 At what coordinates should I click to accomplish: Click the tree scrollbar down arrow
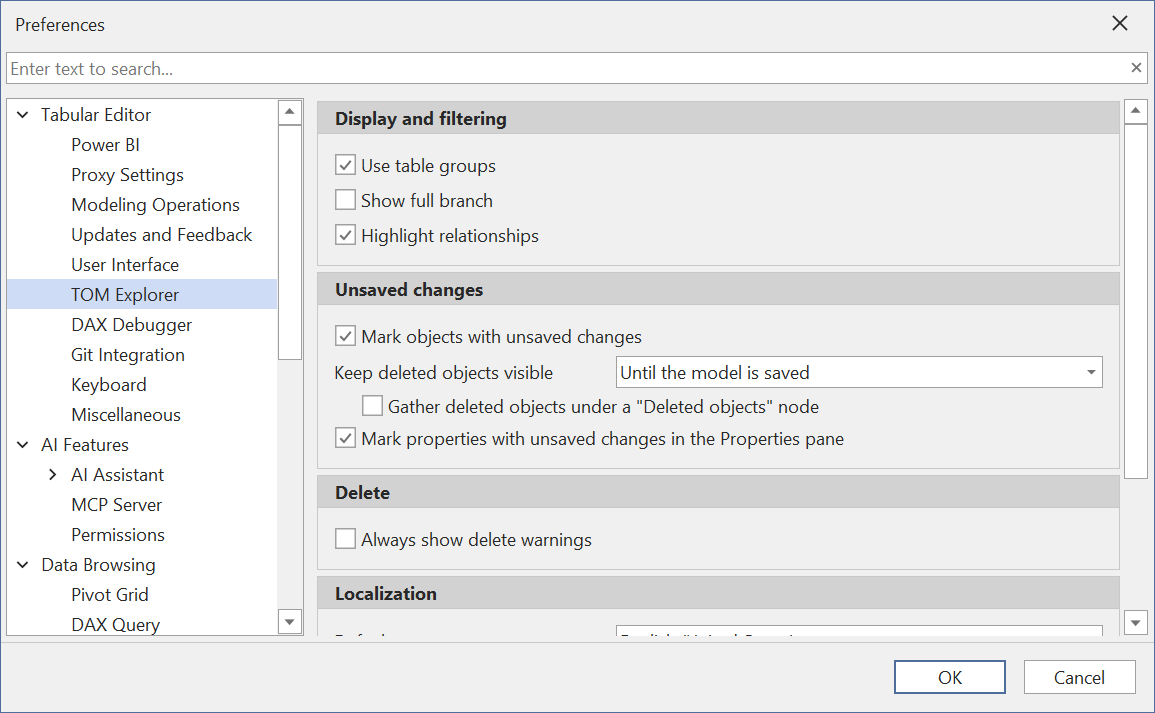pyautogui.click(x=289, y=622)
